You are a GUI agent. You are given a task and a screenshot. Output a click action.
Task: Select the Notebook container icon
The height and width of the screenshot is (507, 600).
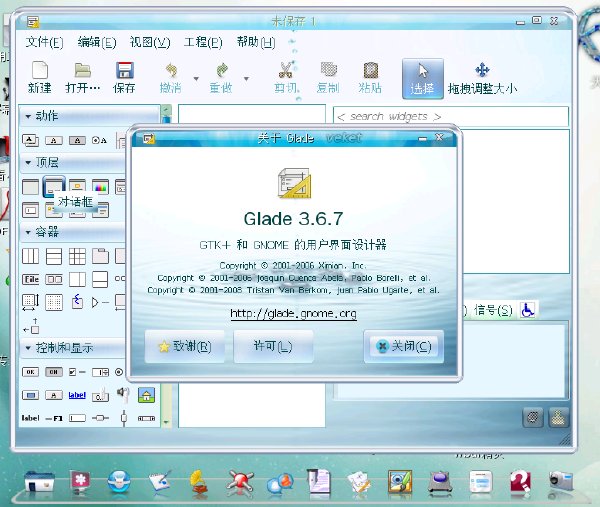100,256
